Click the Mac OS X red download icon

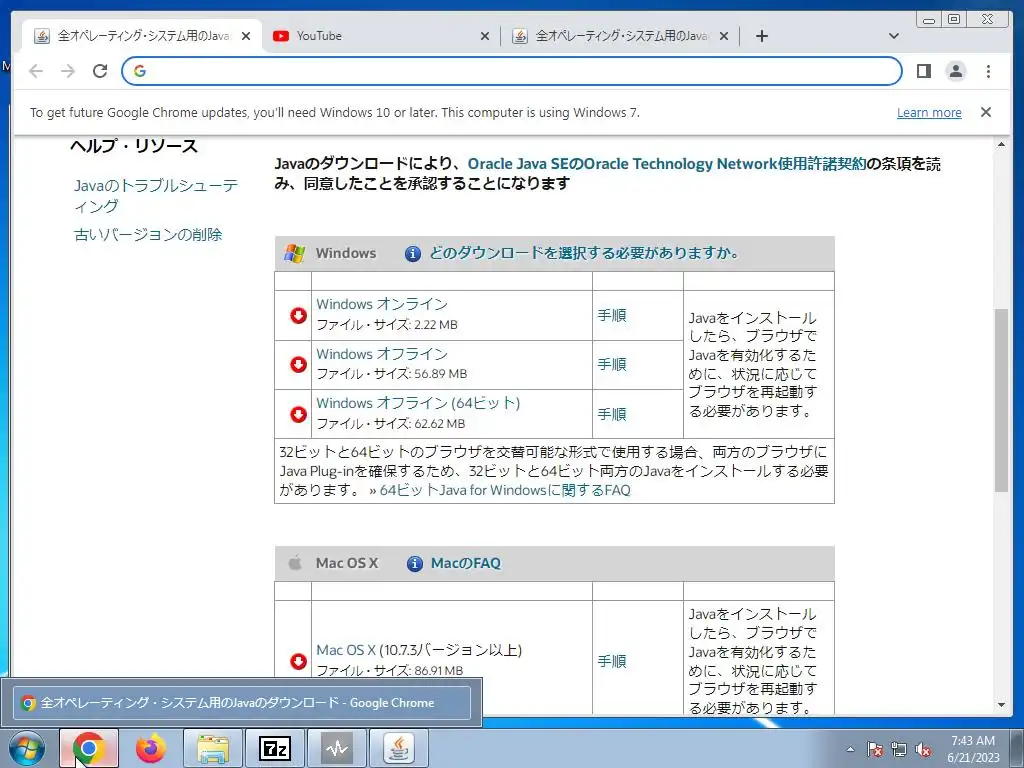(x=298, y=661)
